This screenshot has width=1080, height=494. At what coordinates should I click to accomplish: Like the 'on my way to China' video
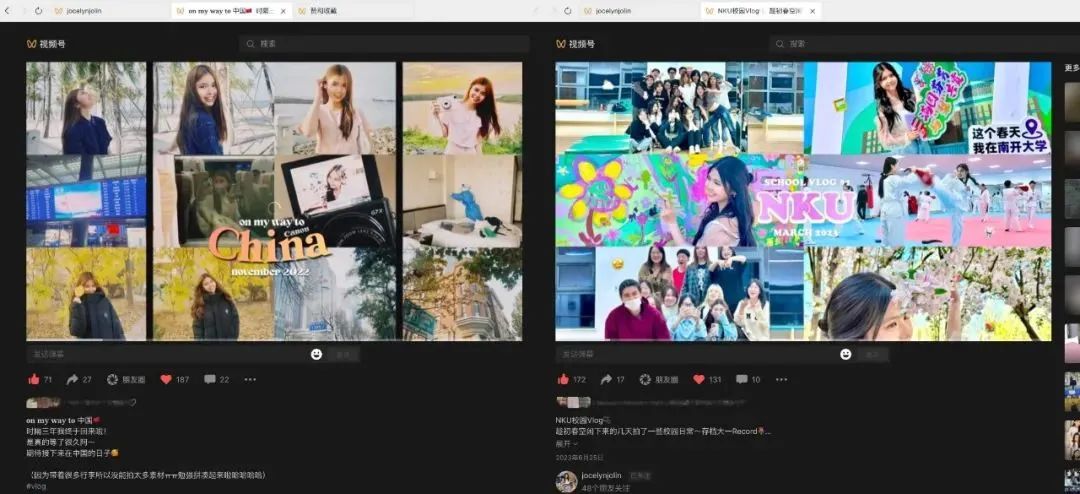pyautogui.click(x=34, y=379)
